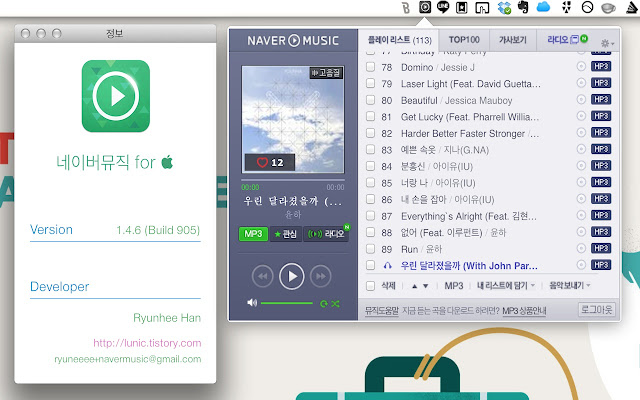Check the box for Laser Light
The height and width of the screenshot is (400, 640).
[x=370, y=83]
